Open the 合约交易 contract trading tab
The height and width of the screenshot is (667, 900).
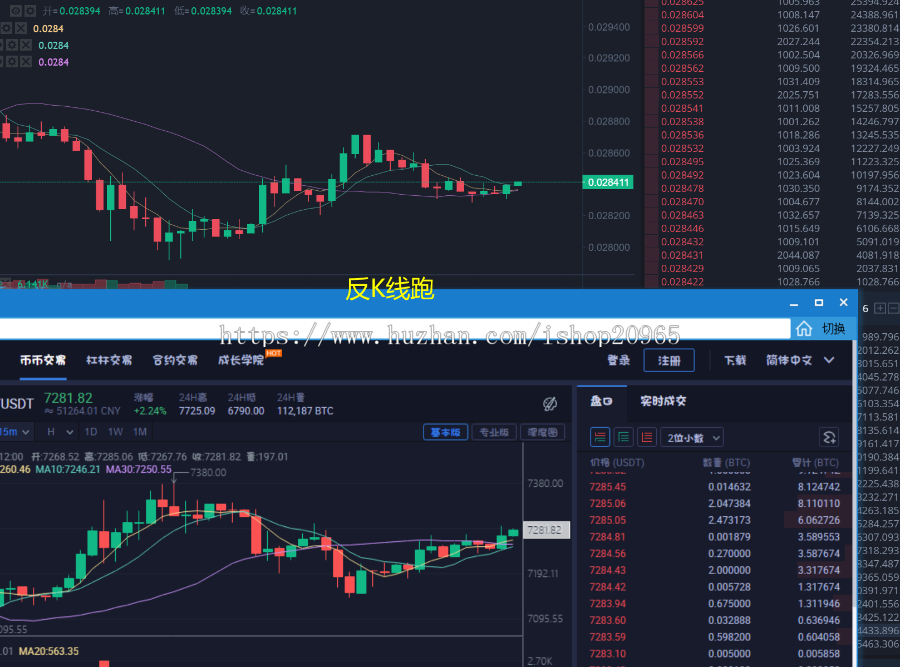175,360
